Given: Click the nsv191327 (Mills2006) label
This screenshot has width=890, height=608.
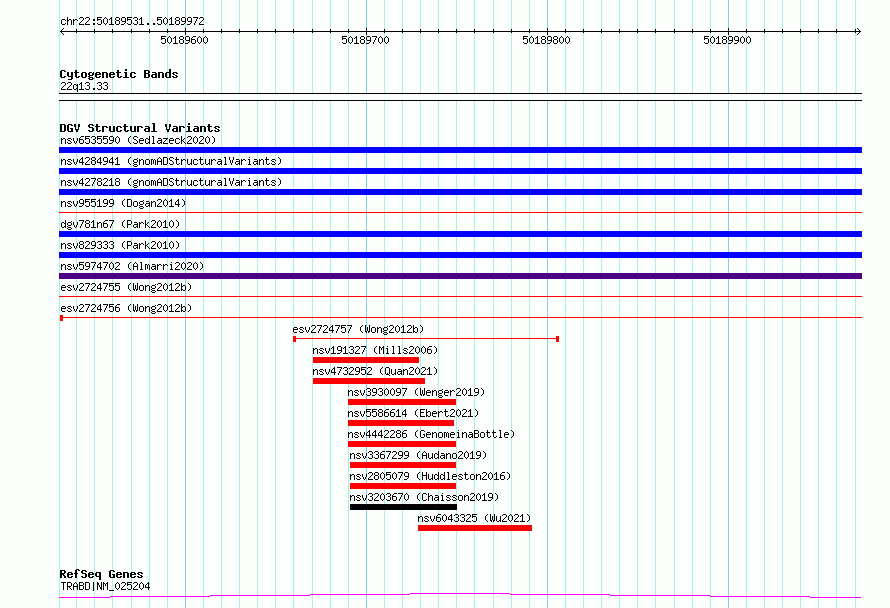Looking at the screenshot, I should (375, 350).
